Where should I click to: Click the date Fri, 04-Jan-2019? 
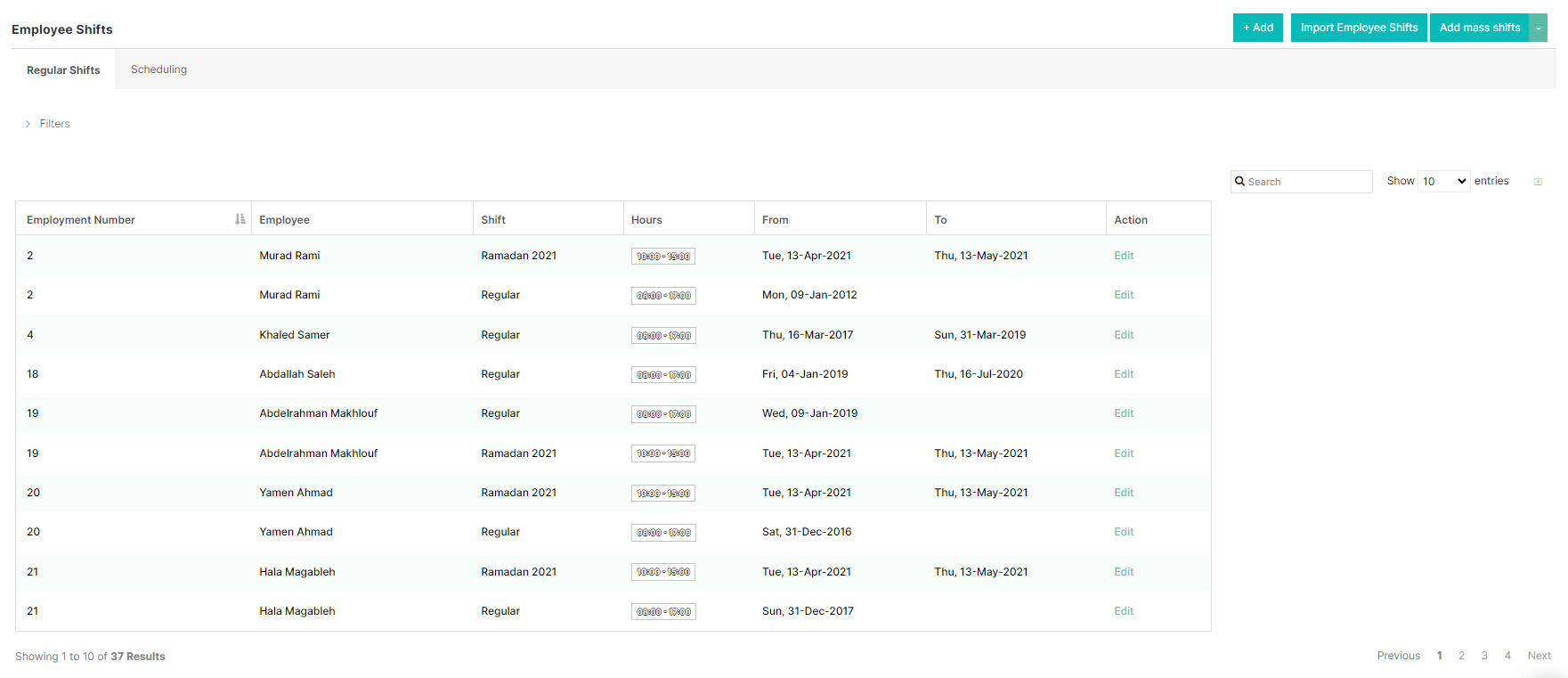(805, 374)
